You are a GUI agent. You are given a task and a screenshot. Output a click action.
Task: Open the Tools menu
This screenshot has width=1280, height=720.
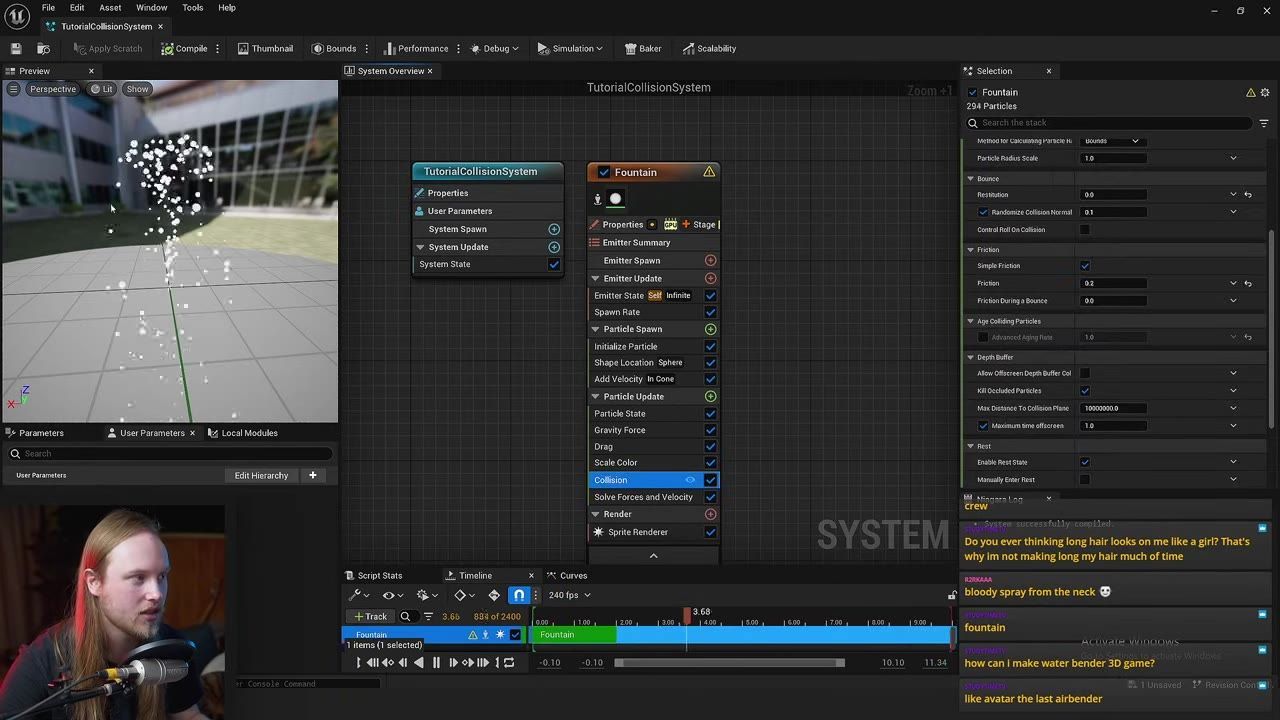click(x=193, y=8)
